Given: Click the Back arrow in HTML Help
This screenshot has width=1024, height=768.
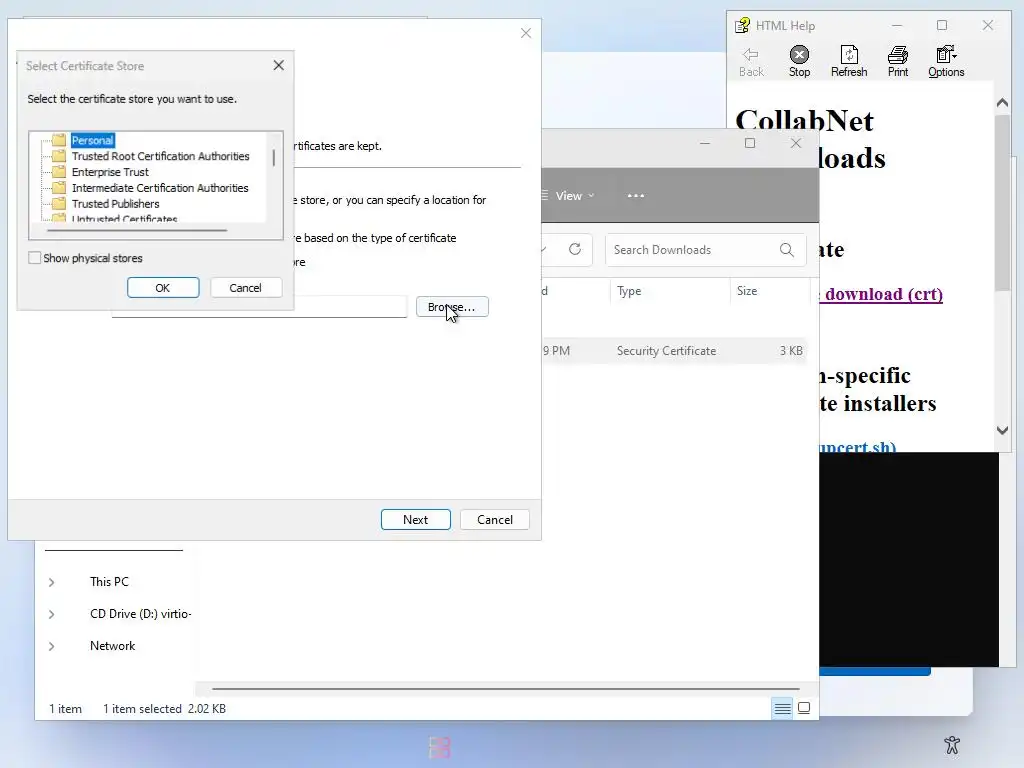Looking at the screenshot, I should tap(750, 54).
